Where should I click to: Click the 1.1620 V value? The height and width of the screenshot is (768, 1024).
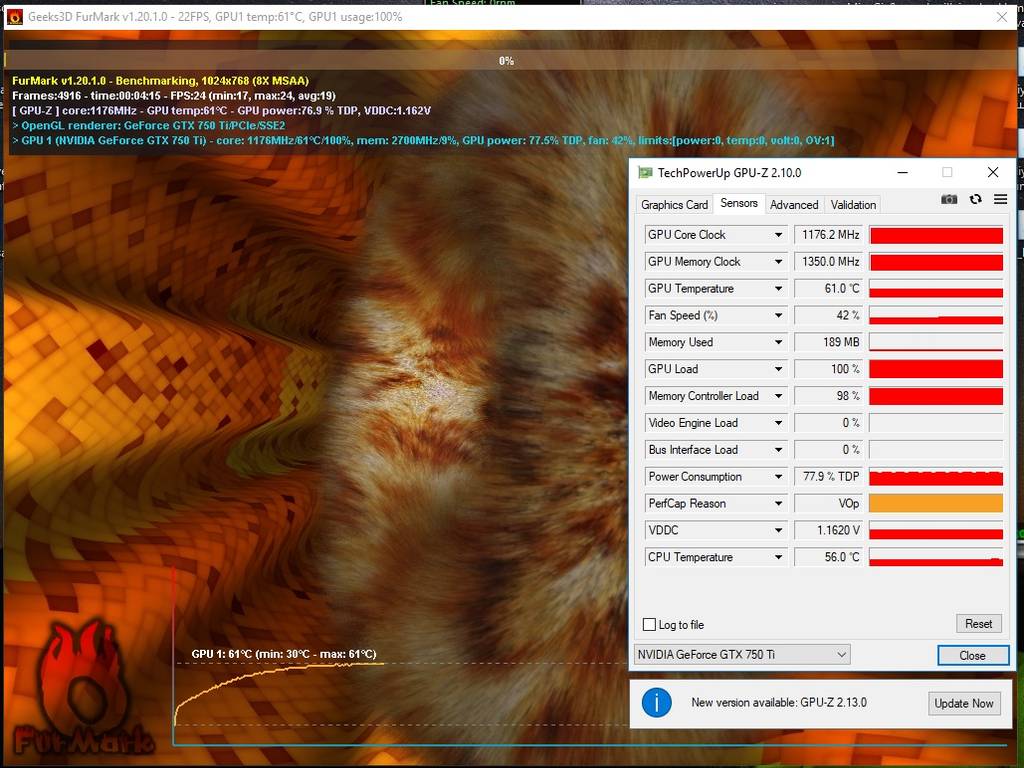[x=828, y=530]
